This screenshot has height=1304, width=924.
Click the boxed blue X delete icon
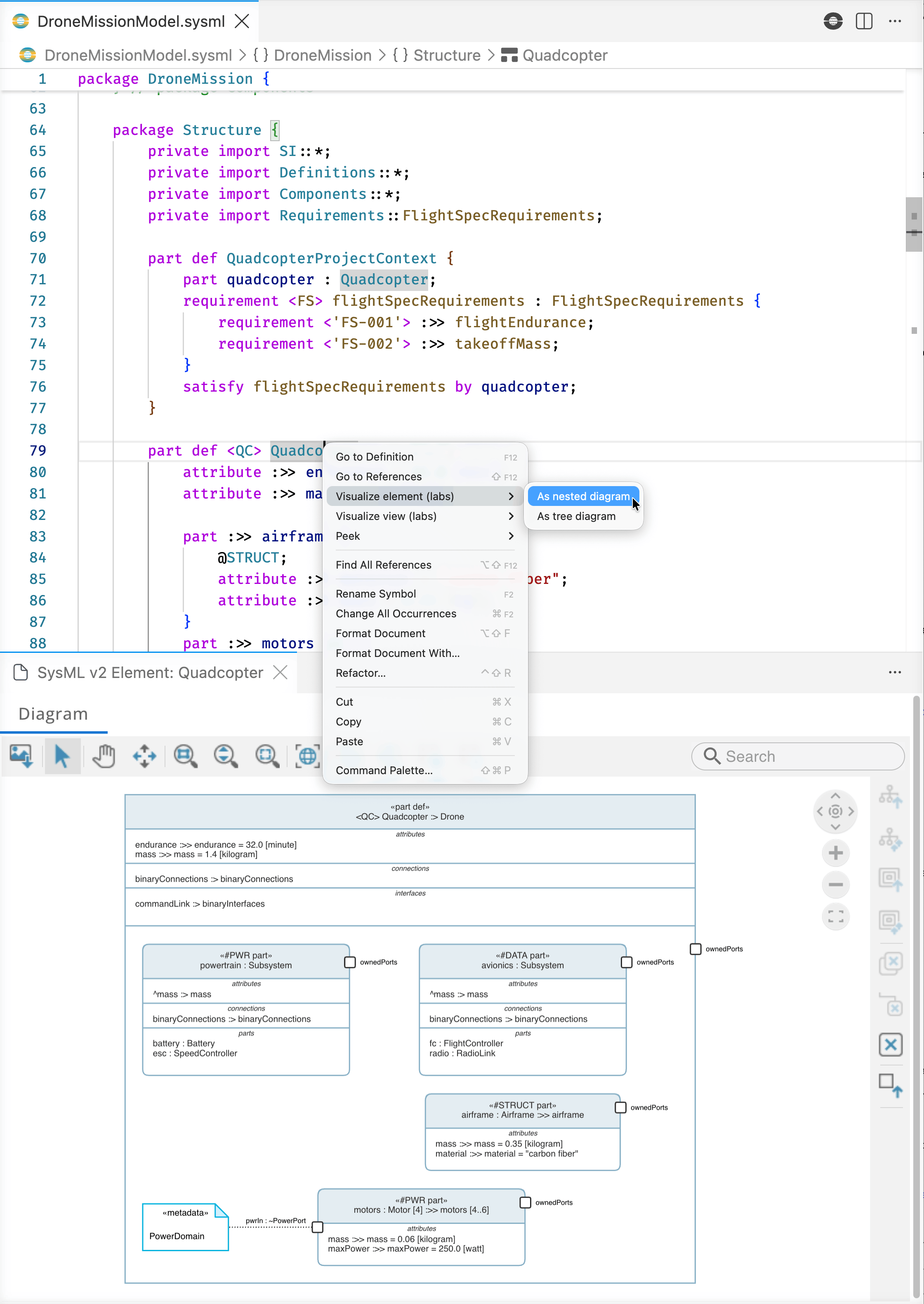click(891, 1045)
